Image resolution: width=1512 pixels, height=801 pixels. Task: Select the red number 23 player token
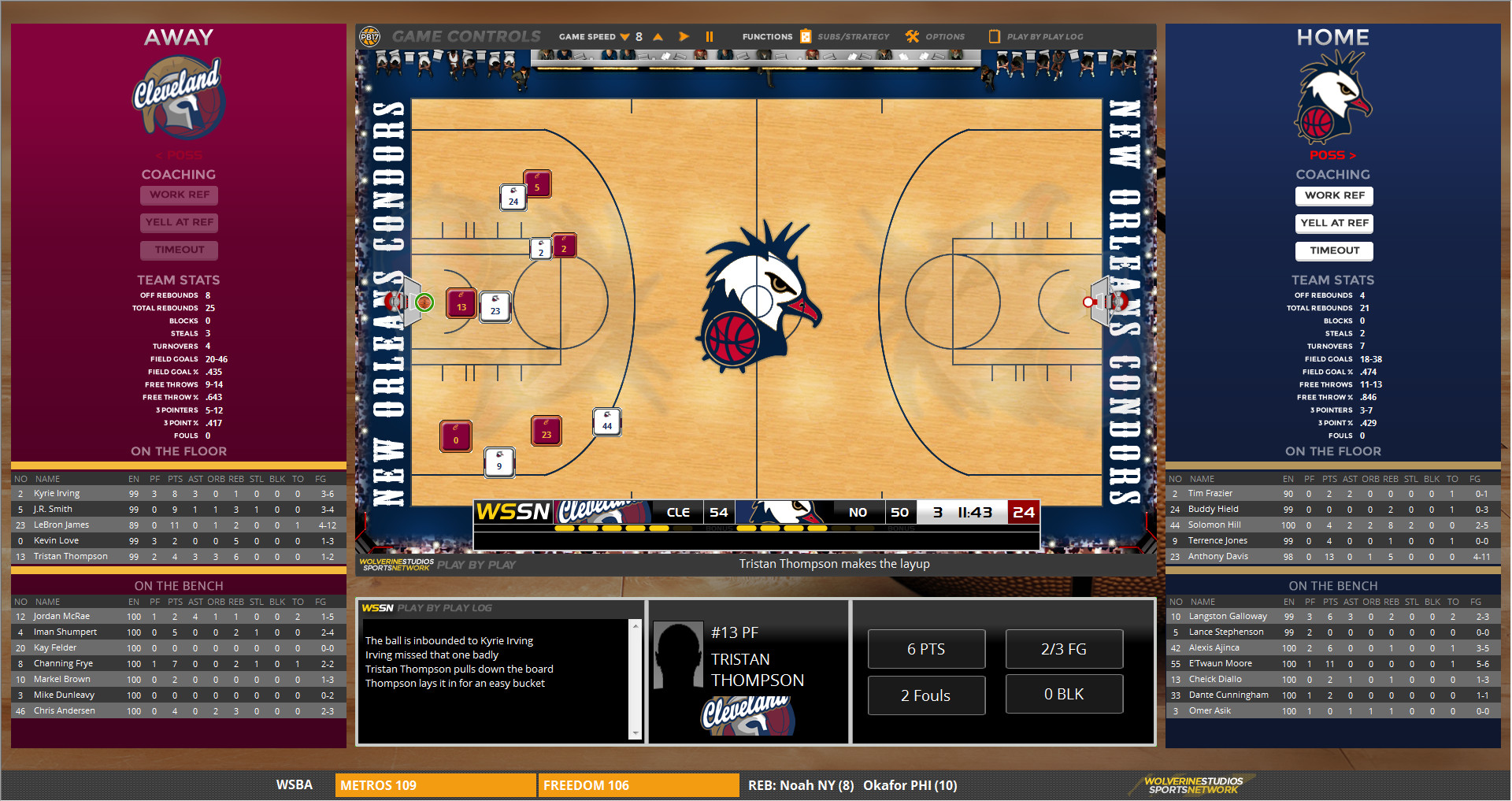click(547, 430)
